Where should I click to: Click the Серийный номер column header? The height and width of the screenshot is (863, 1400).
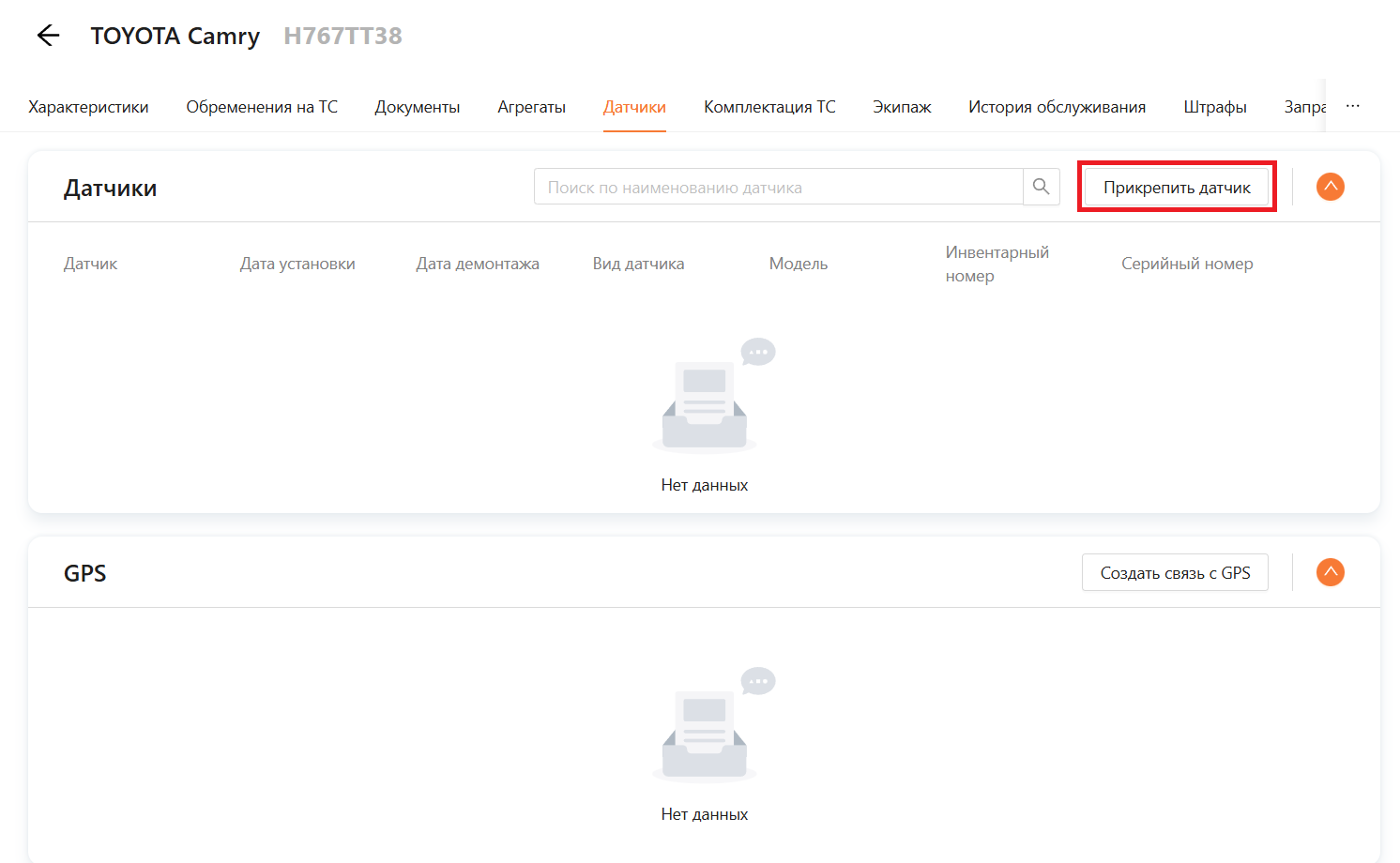click(1187, 264)
